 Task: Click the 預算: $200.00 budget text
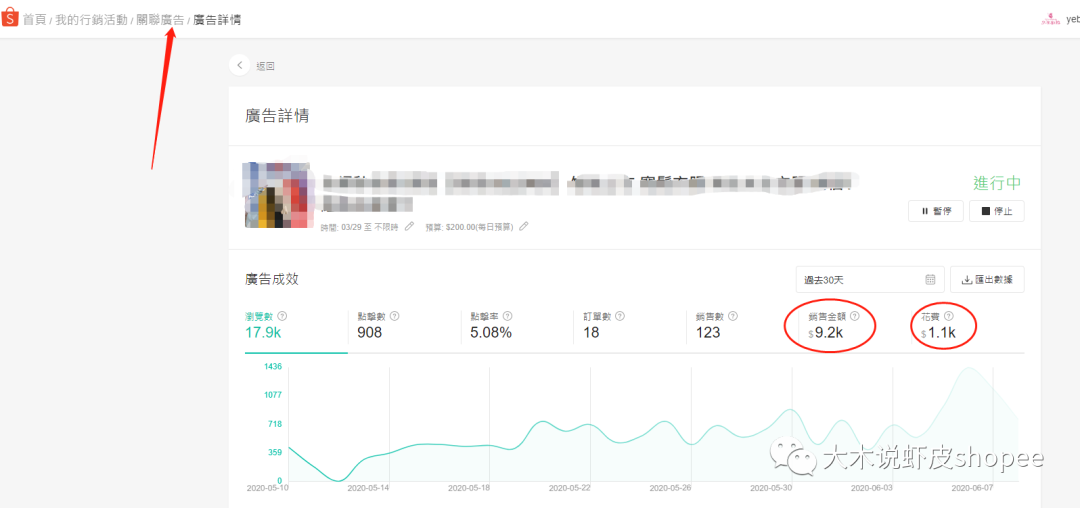point(470,226)
